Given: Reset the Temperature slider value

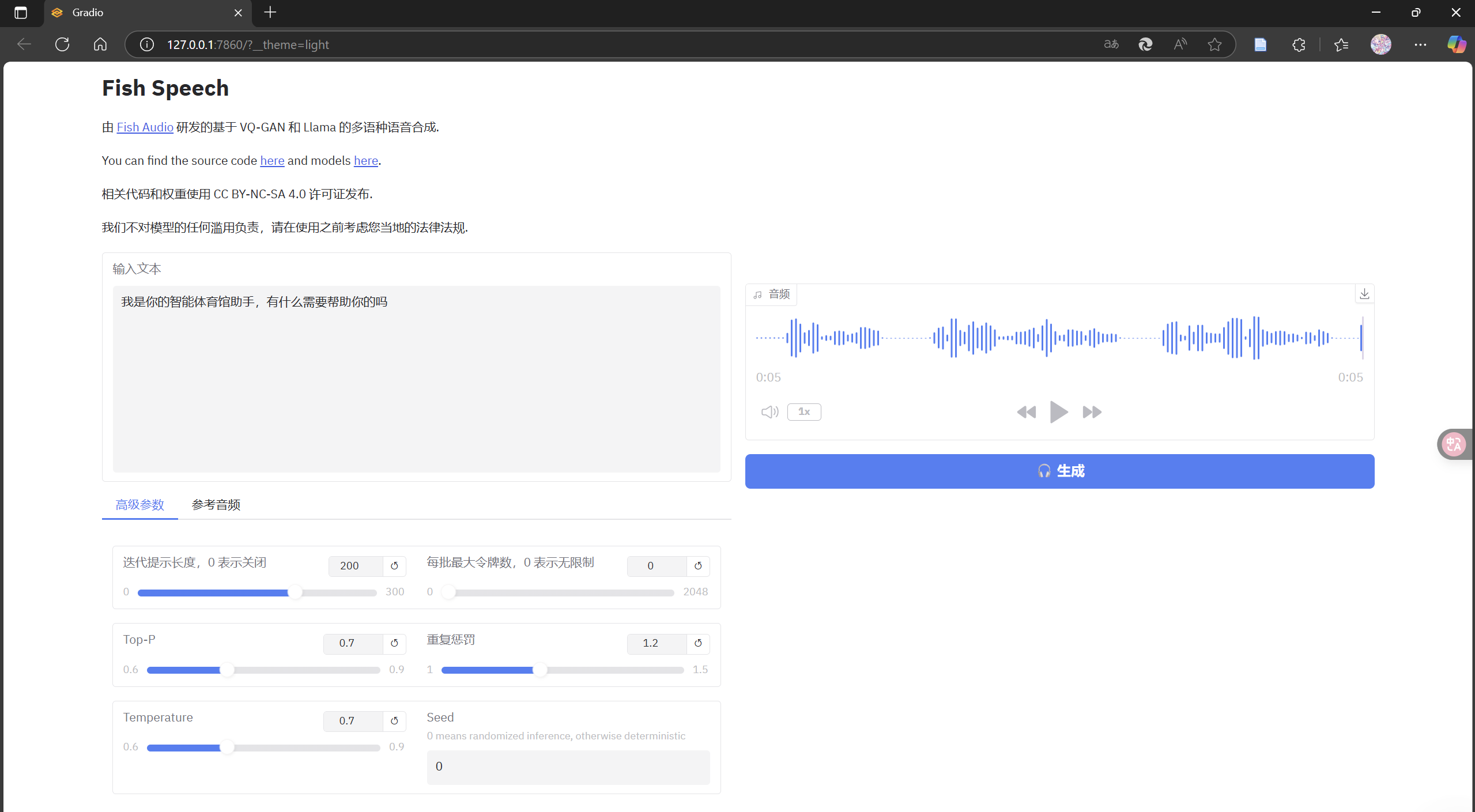Looking at the screenshot, I should [394, 721].
